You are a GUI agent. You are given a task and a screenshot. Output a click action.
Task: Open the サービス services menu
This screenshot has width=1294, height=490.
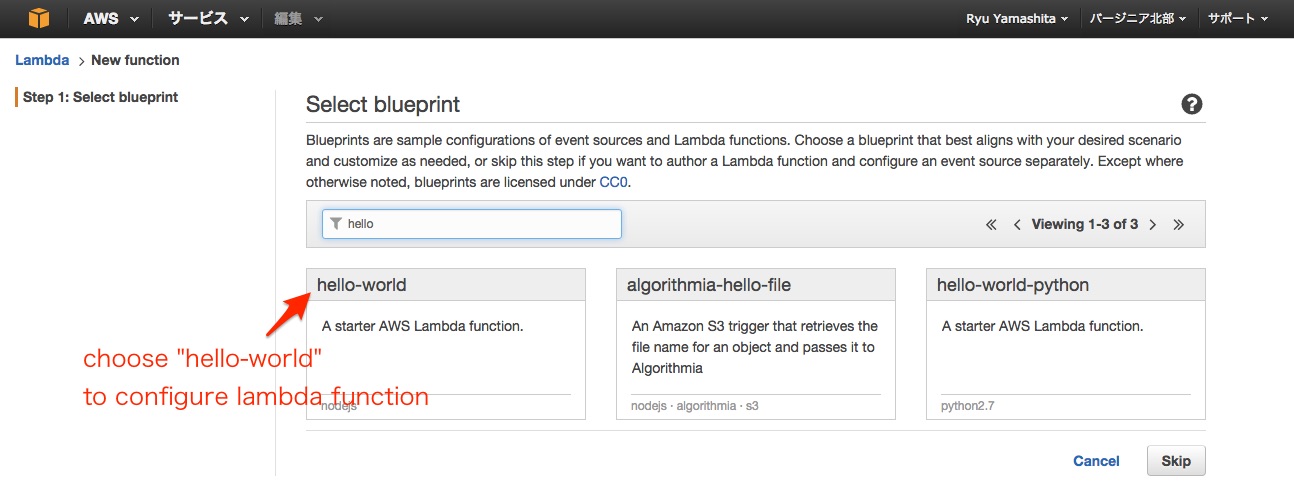[209, 18]
